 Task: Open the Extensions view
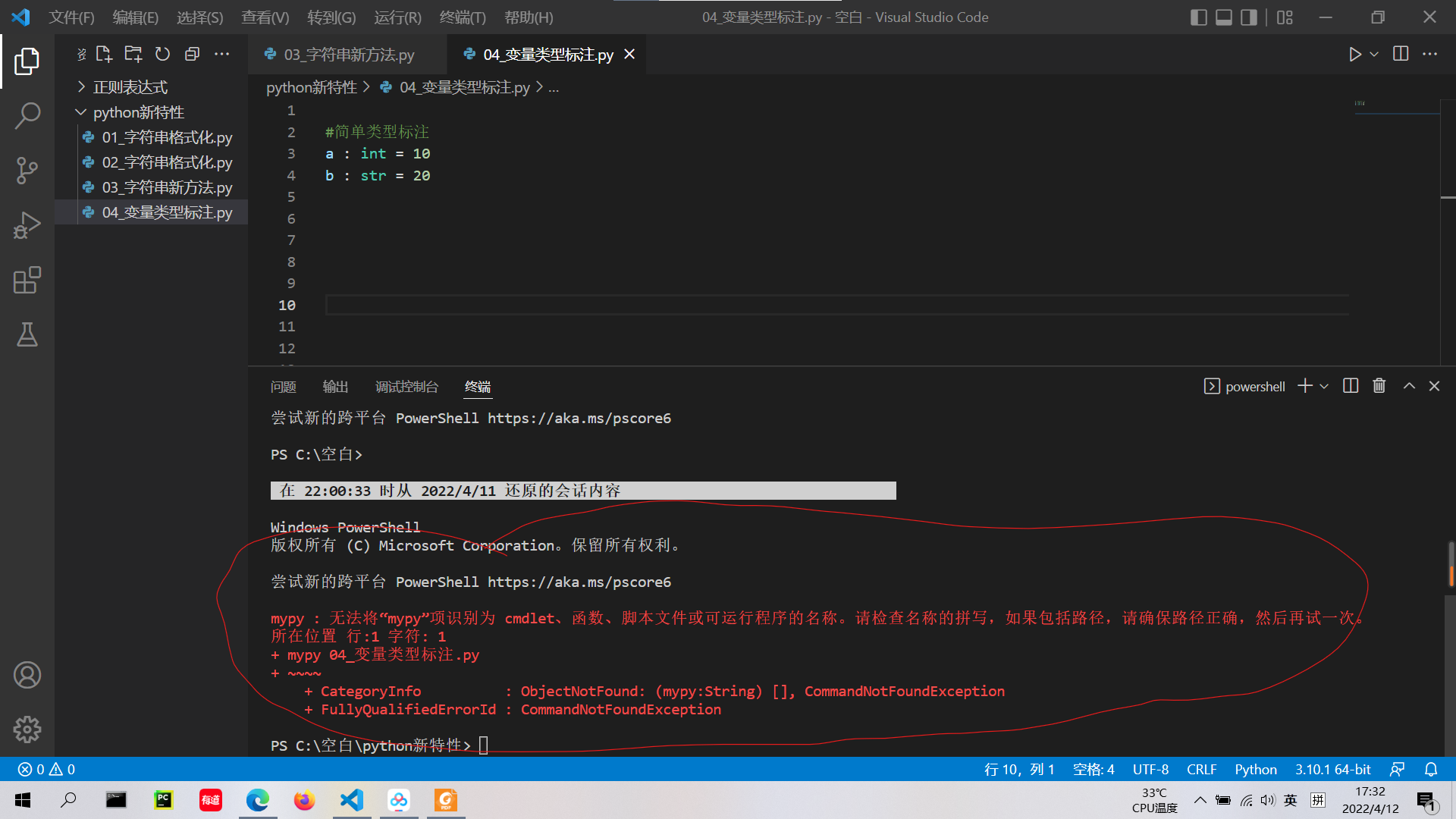coord(27,280)
